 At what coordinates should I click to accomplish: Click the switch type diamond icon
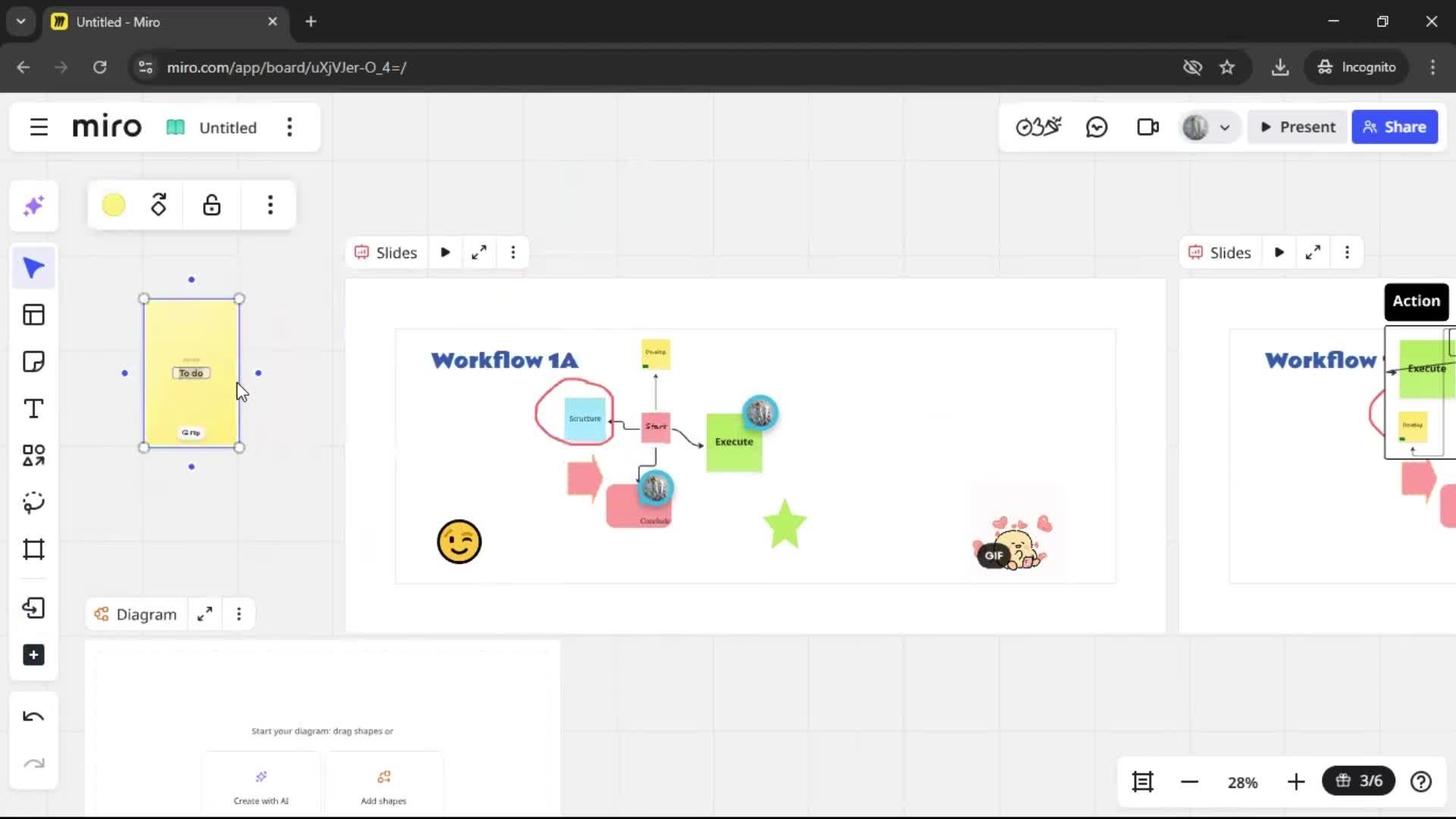click(158, 205)
